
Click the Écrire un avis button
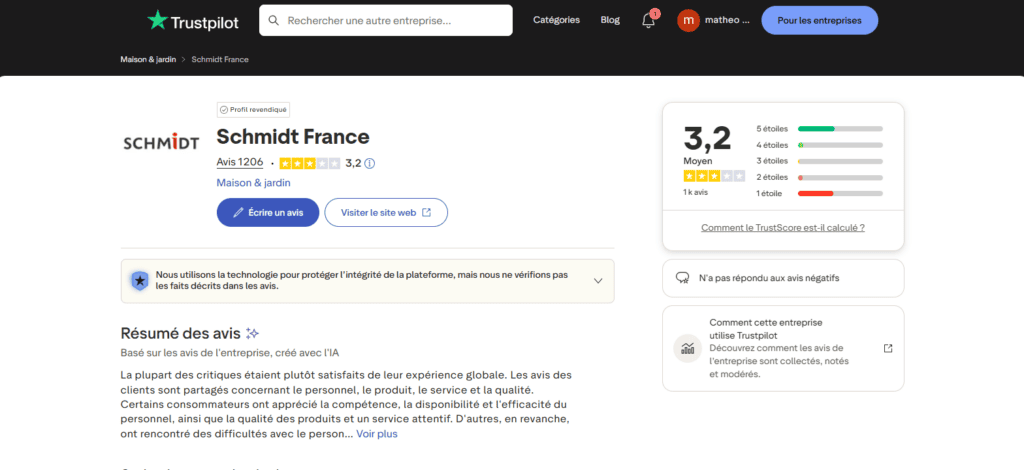tap(268, 212)
